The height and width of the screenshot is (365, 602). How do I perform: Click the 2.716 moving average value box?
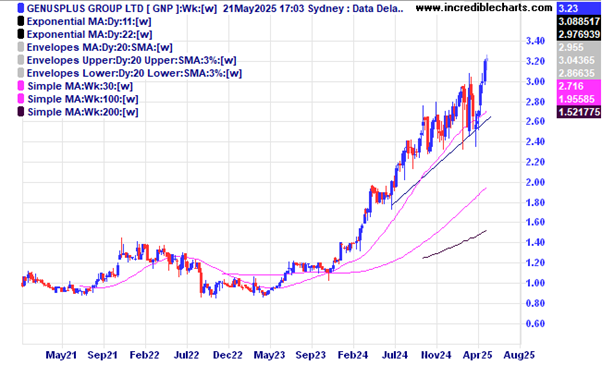coord(579,86)
